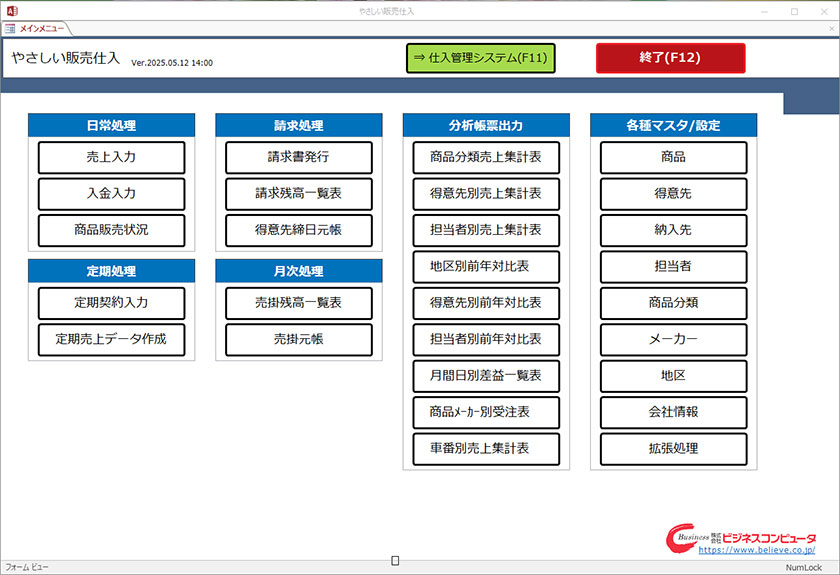
Task: Click the ビジネスコンピュータ company logo
Action: click(x=741, y=538)
